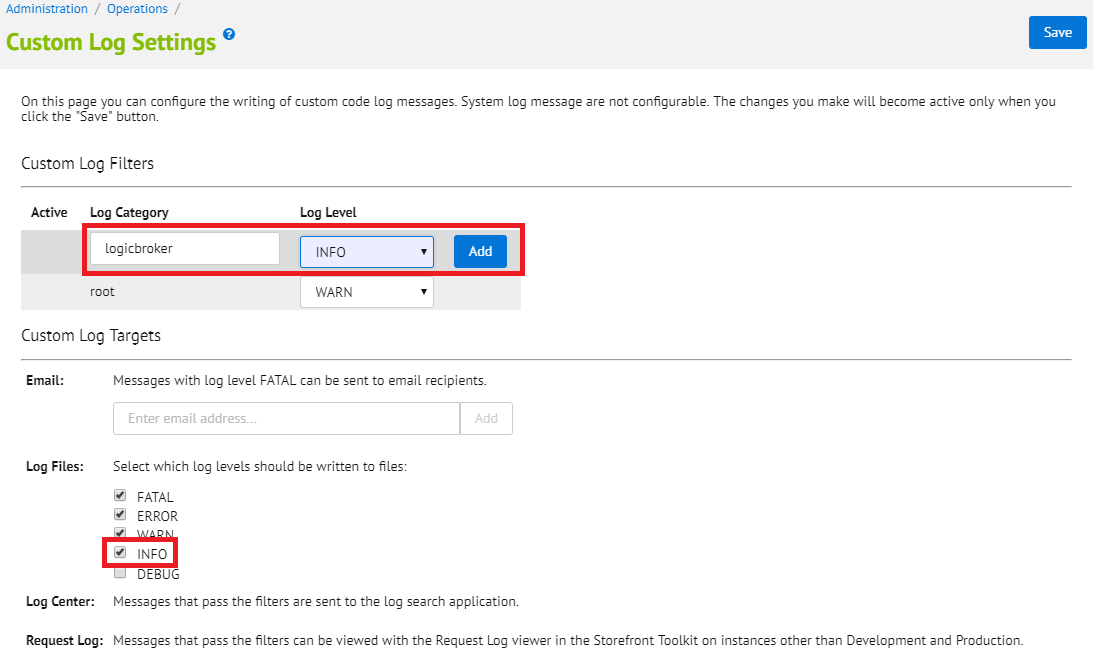
Task: Expand the WARN dropdown for root category
Action: point(367,292)
